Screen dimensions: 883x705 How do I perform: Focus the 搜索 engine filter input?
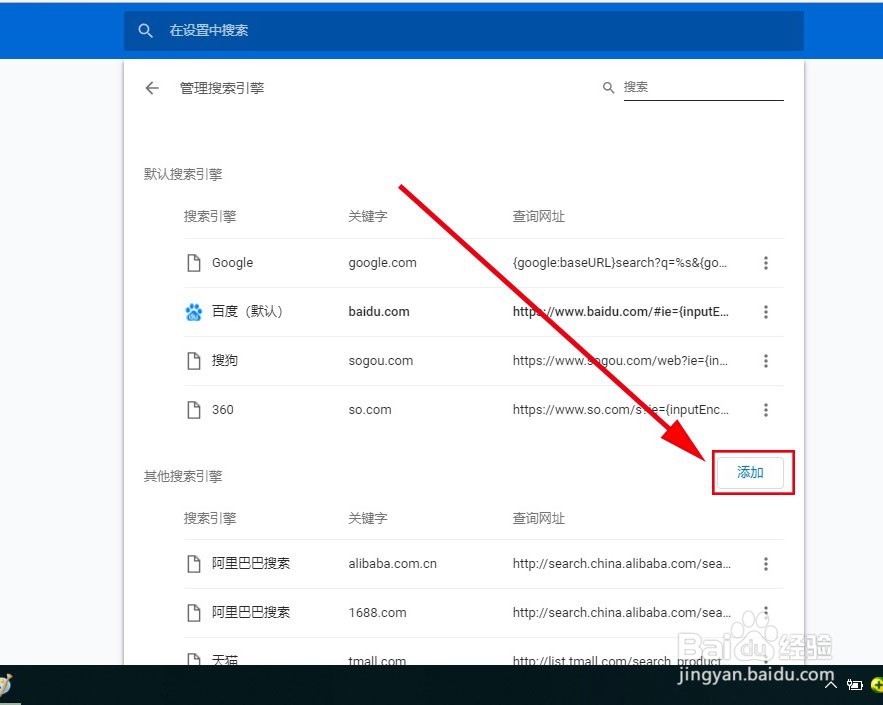click(x=703, y=87)
